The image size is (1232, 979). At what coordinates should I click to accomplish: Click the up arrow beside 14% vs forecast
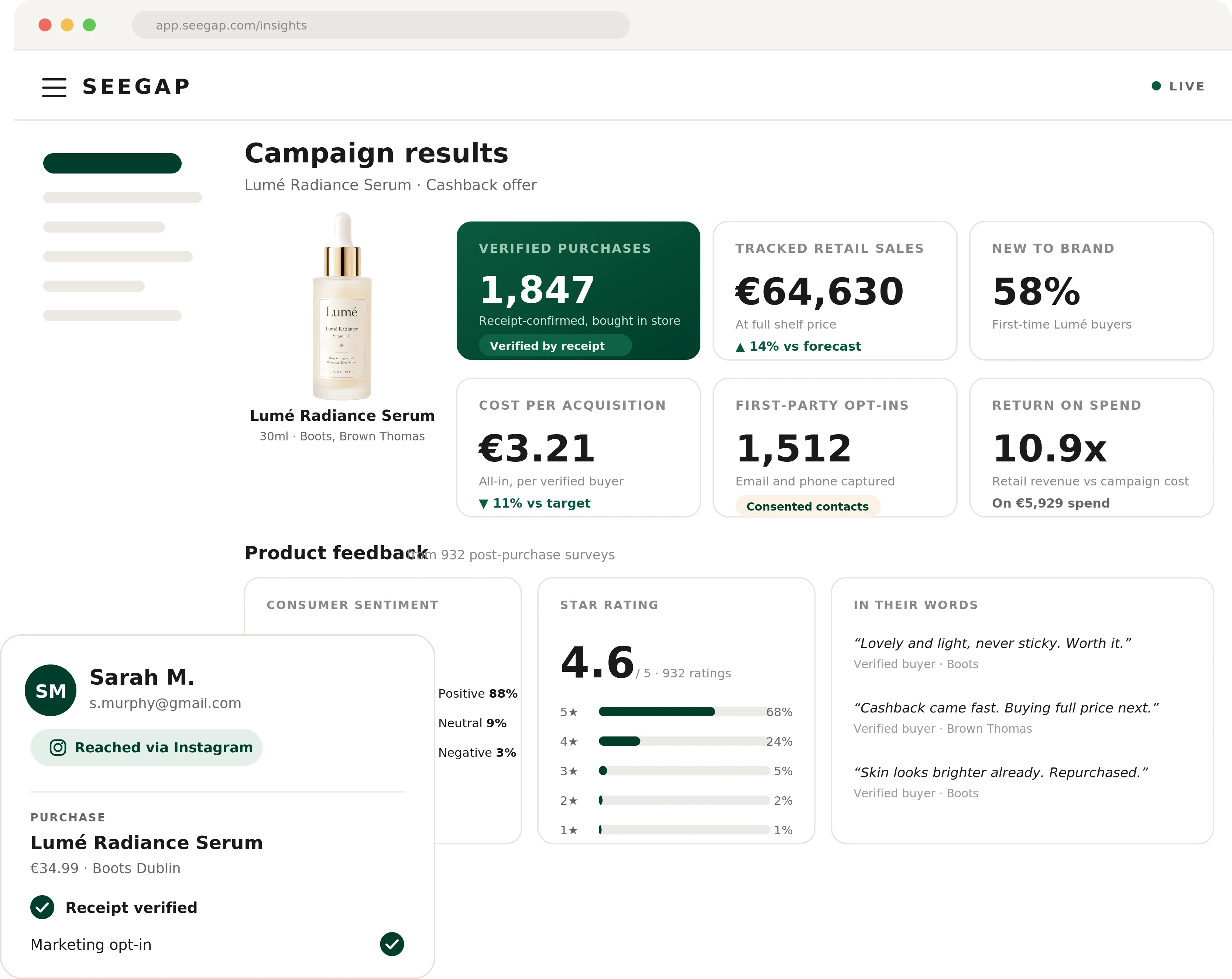click(x=740, y=347)
